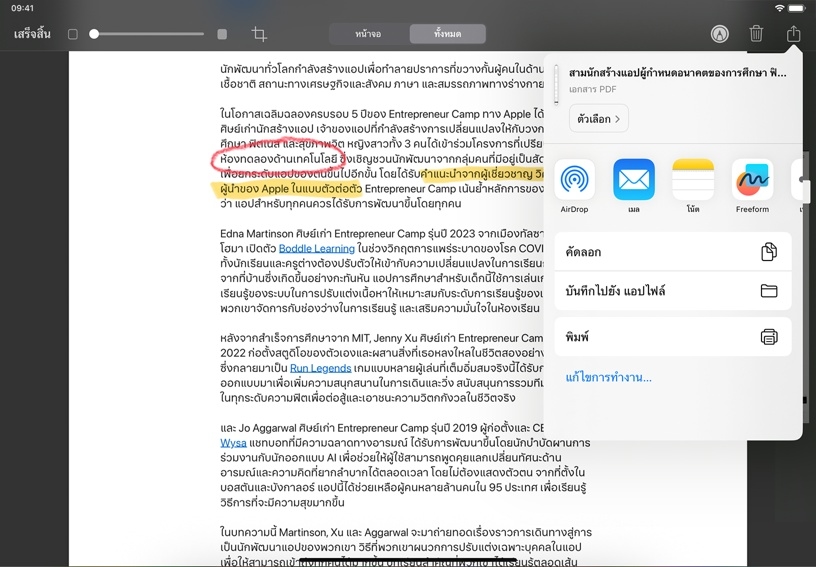Tap the เสร็จสิ้น done button
The height and width of the screenshot is (567, 816).
tap(32, 34)
